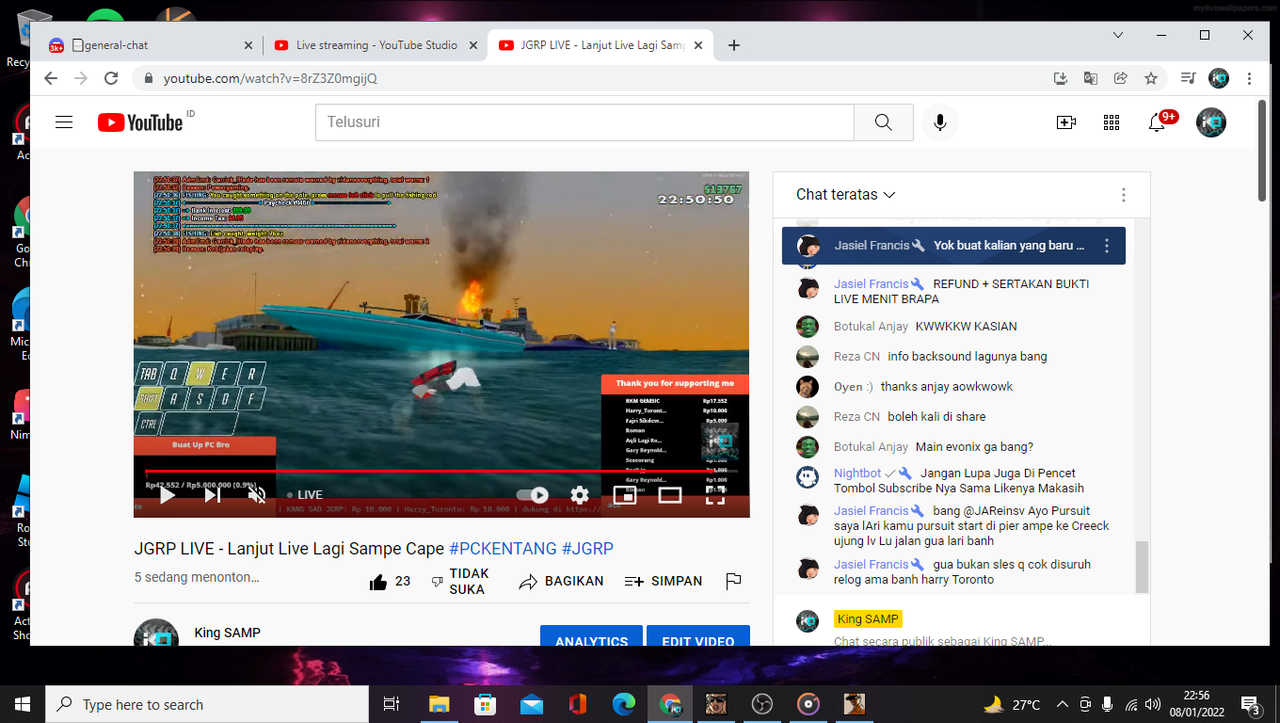1280x723 pixels.
Task: Jump to LIVE position
Action: (x=305, y=494)
